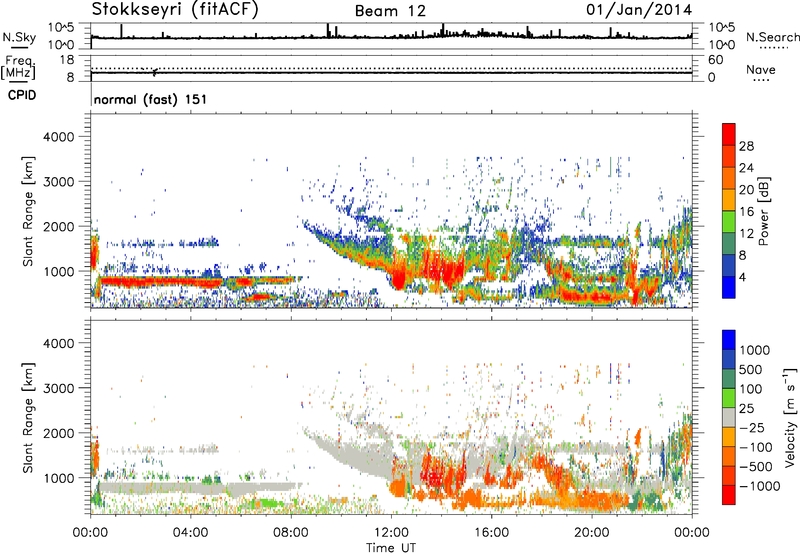Click the "12:00" time tick label

point(391,533)
